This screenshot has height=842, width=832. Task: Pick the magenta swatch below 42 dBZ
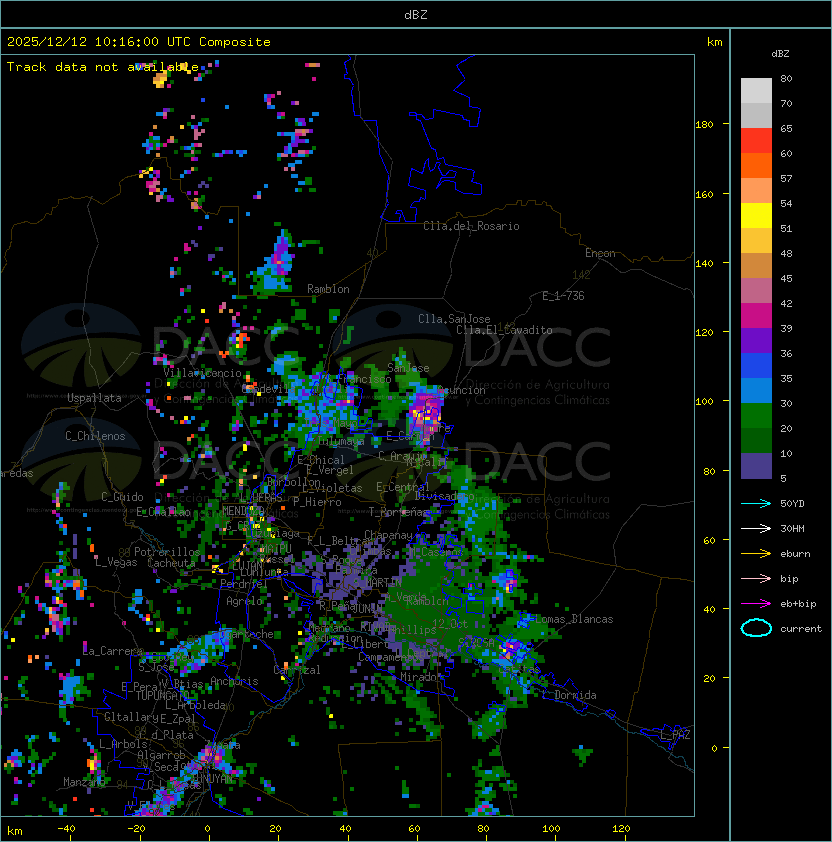[x=756, y=315]
